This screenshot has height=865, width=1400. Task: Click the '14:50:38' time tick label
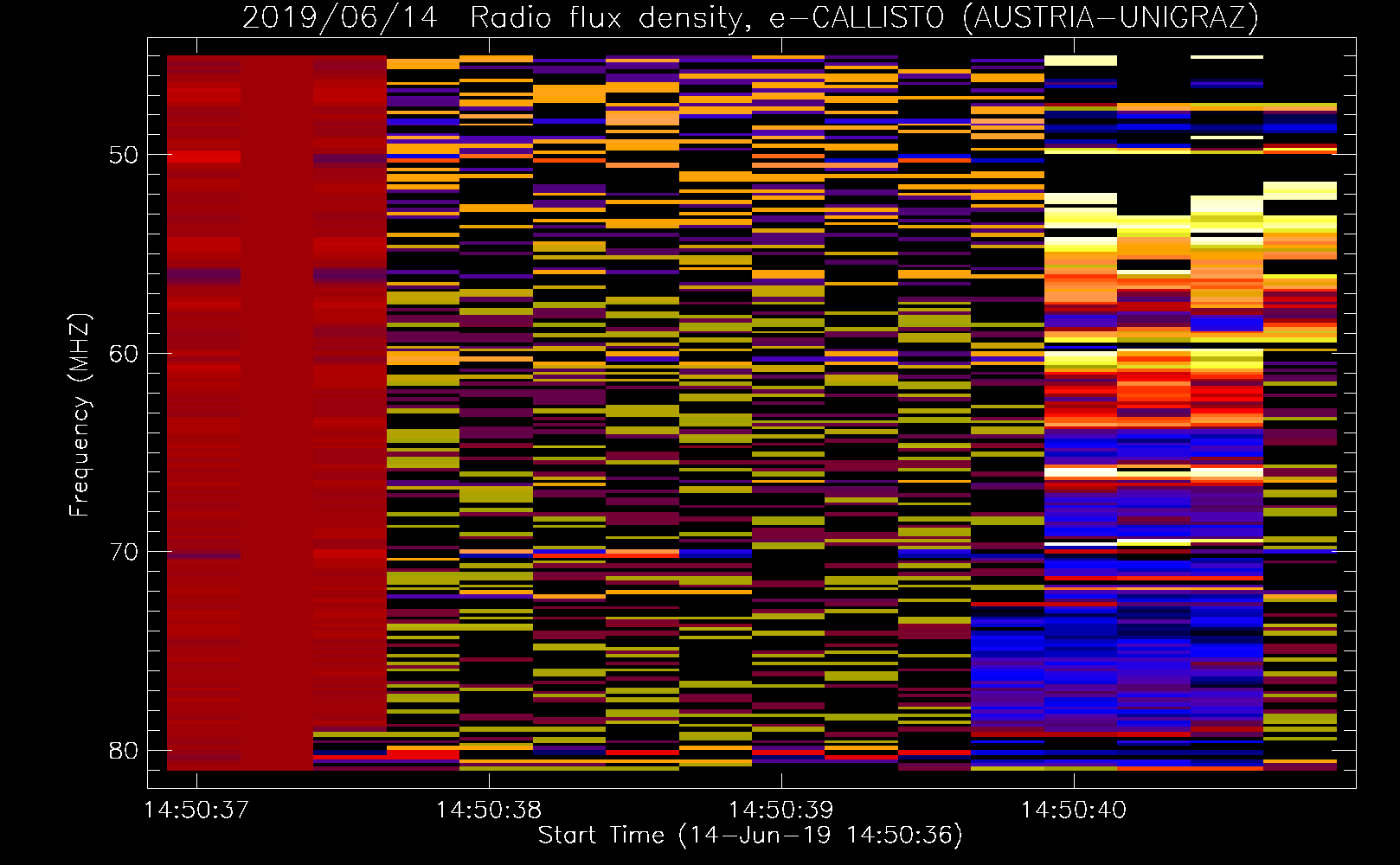(489, 810)
